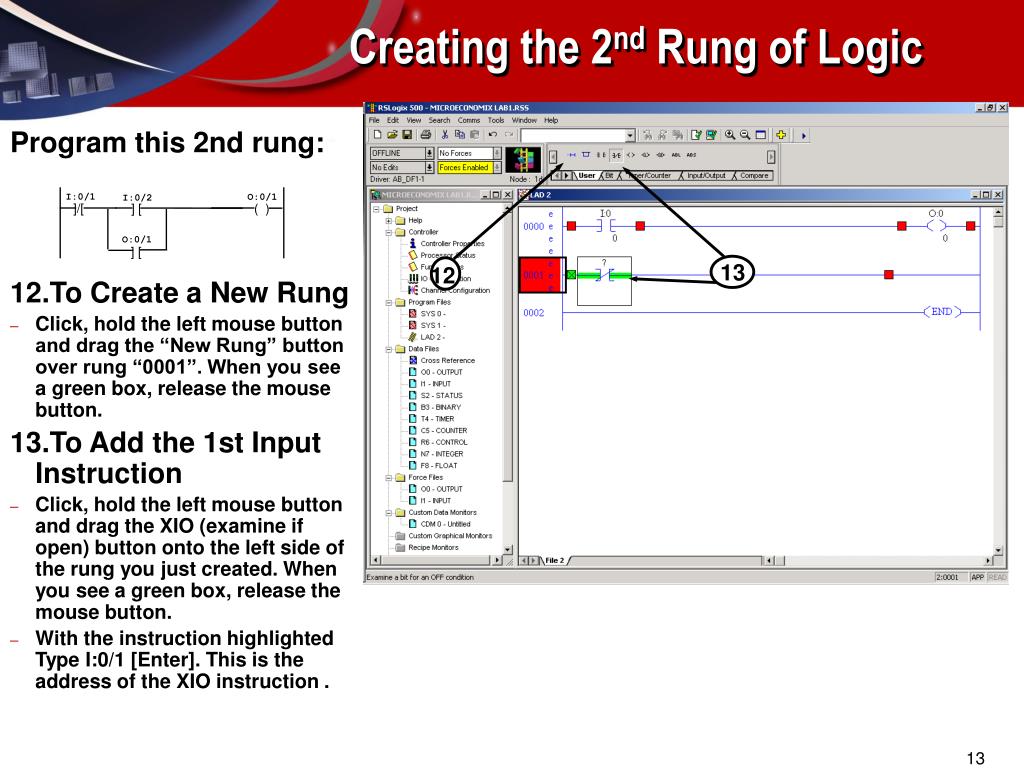
Task: Click the New file toolbar icon
Action: click(377, 135)
